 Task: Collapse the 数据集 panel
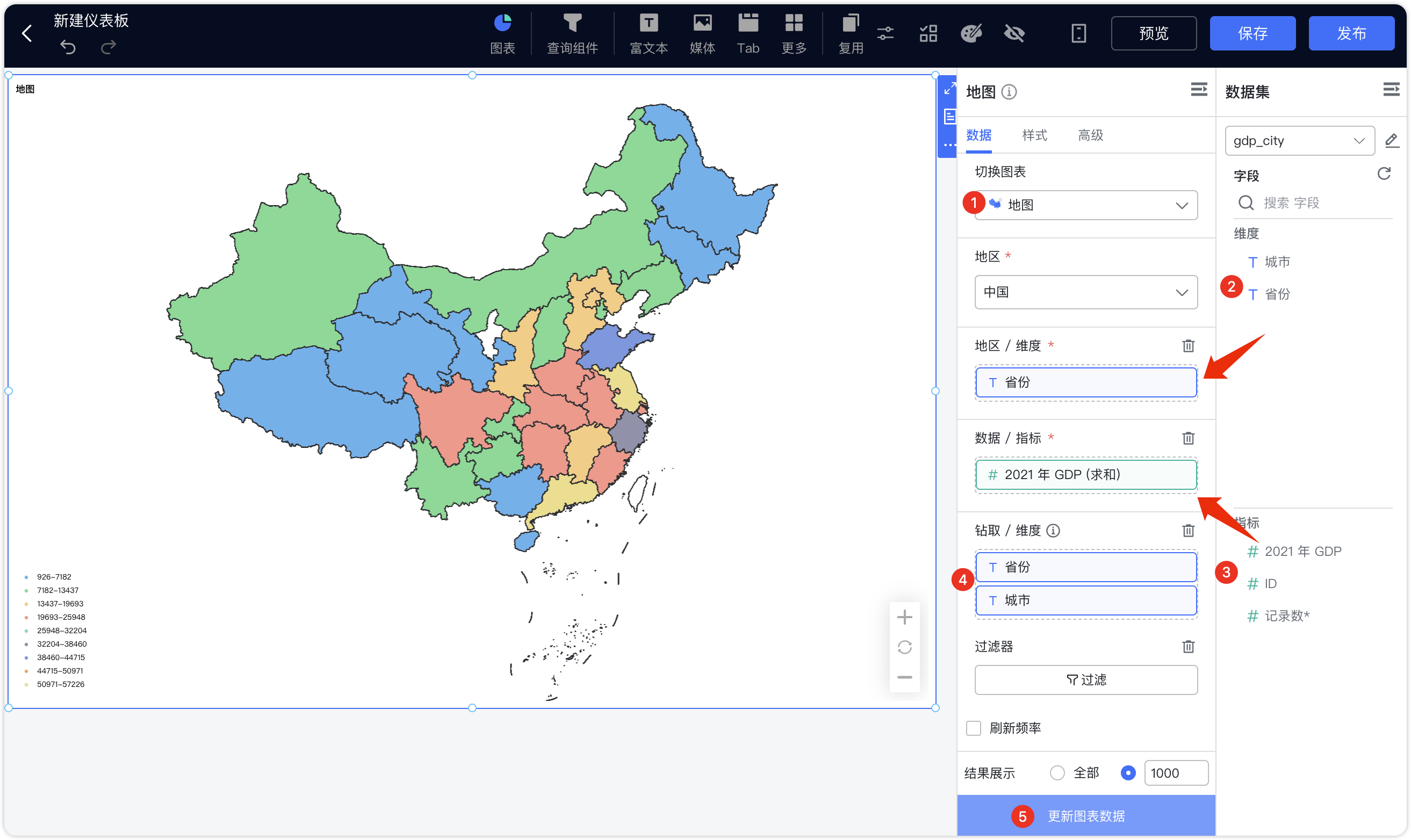(x=1391, y=90)
